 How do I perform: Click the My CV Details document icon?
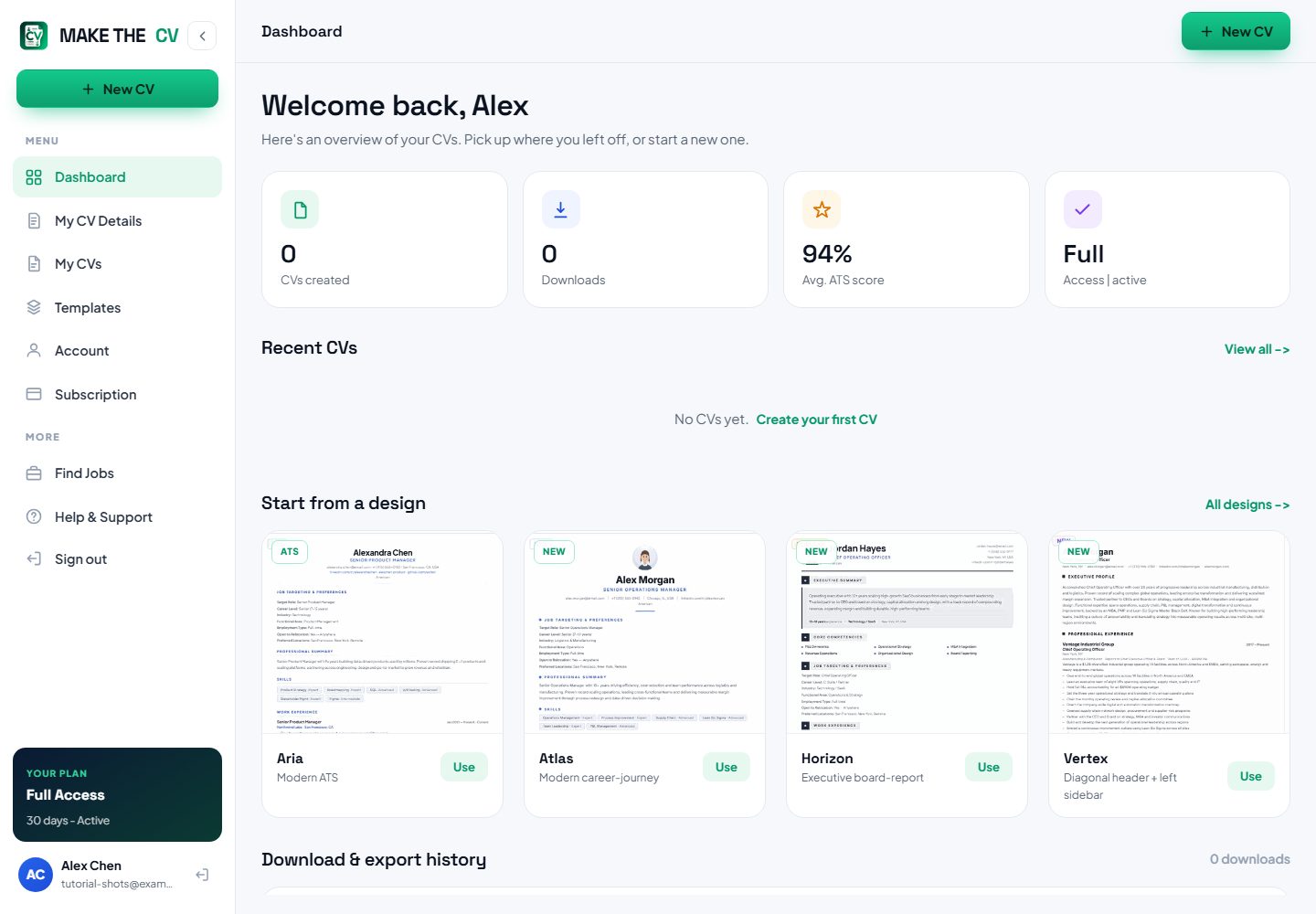(x=34, y=220)
